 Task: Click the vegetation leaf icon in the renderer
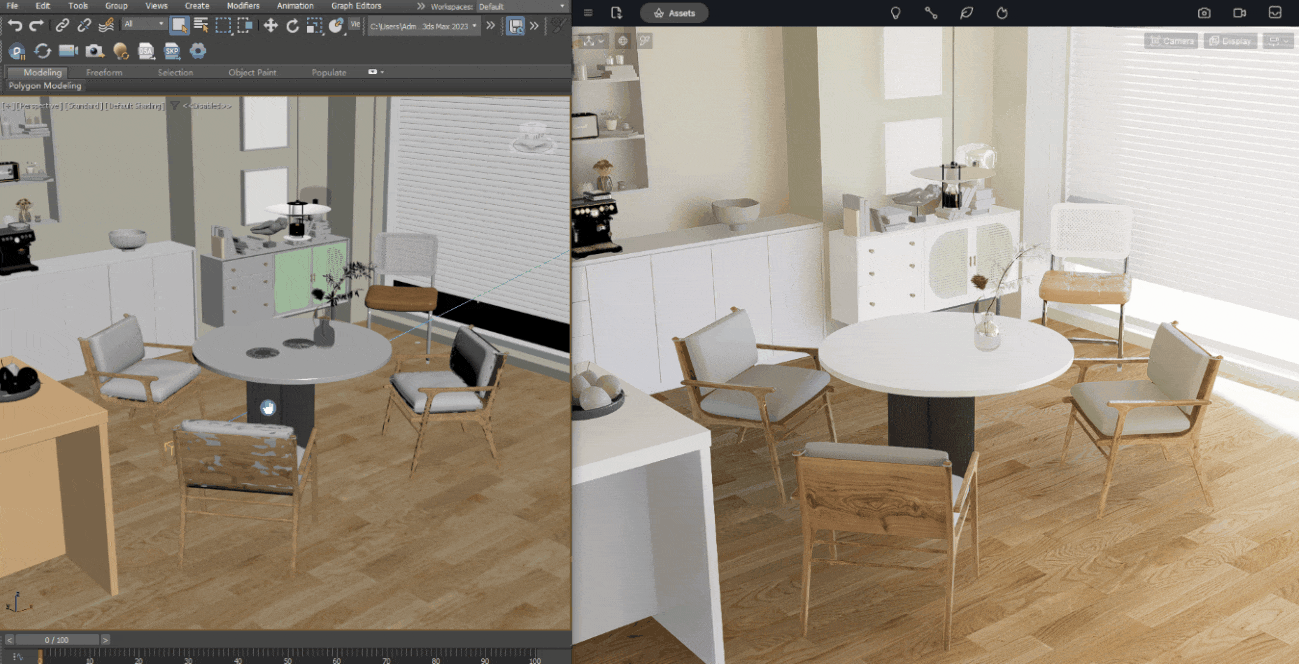click(966, 13)
